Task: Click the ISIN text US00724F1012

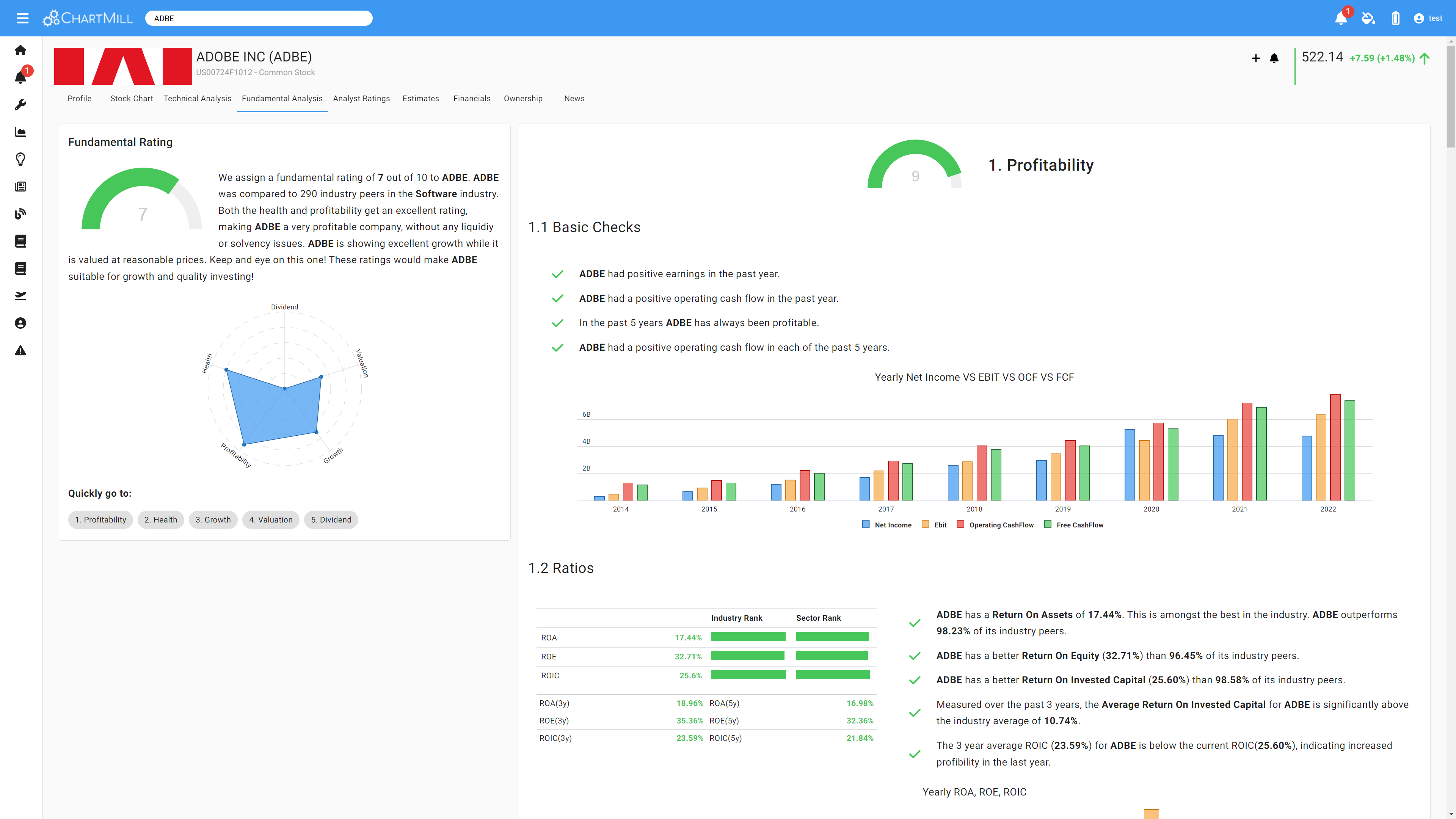Action: [224, 72]
